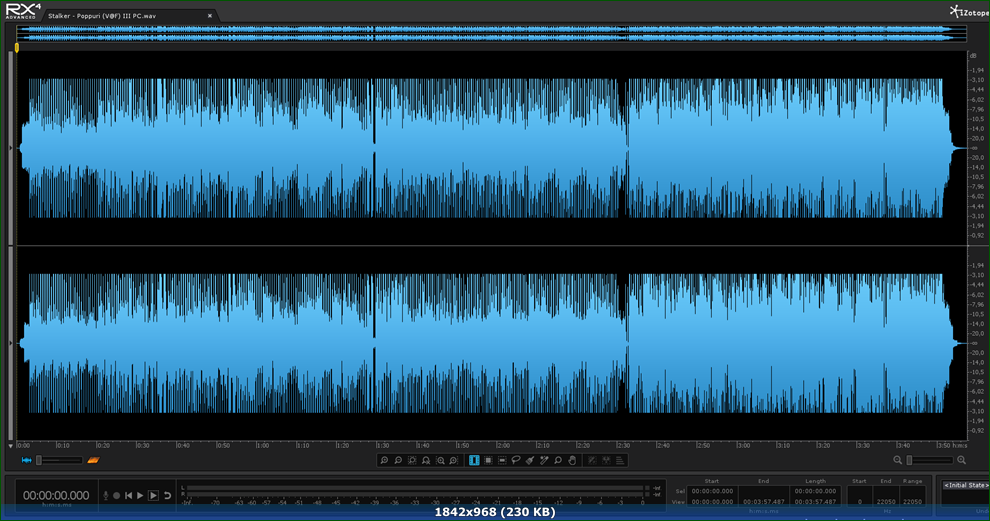Adjust the horizontal zoom slider
This screenshot has height=521, width=990.
929,460
